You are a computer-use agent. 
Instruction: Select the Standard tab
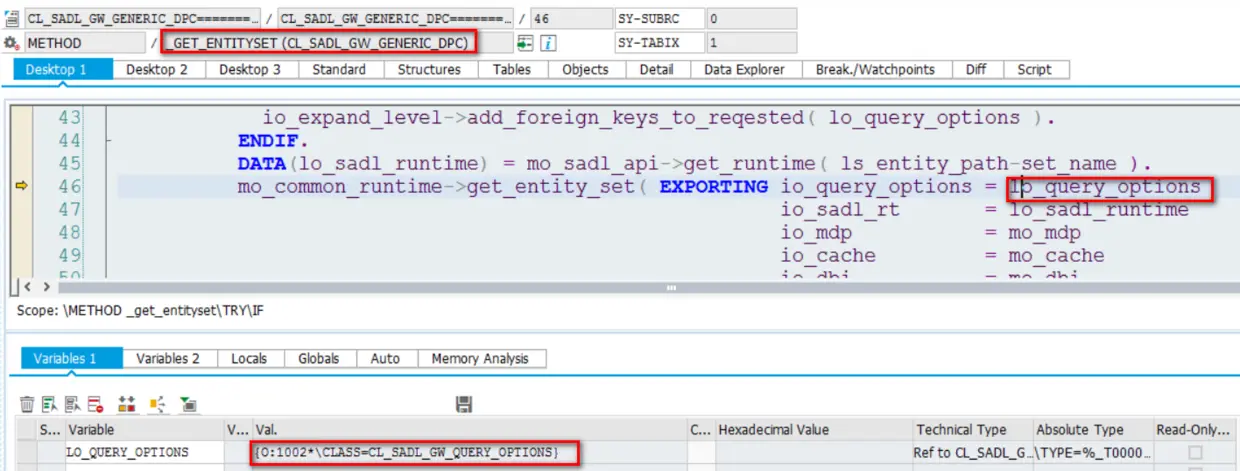(x=339, y=69)
